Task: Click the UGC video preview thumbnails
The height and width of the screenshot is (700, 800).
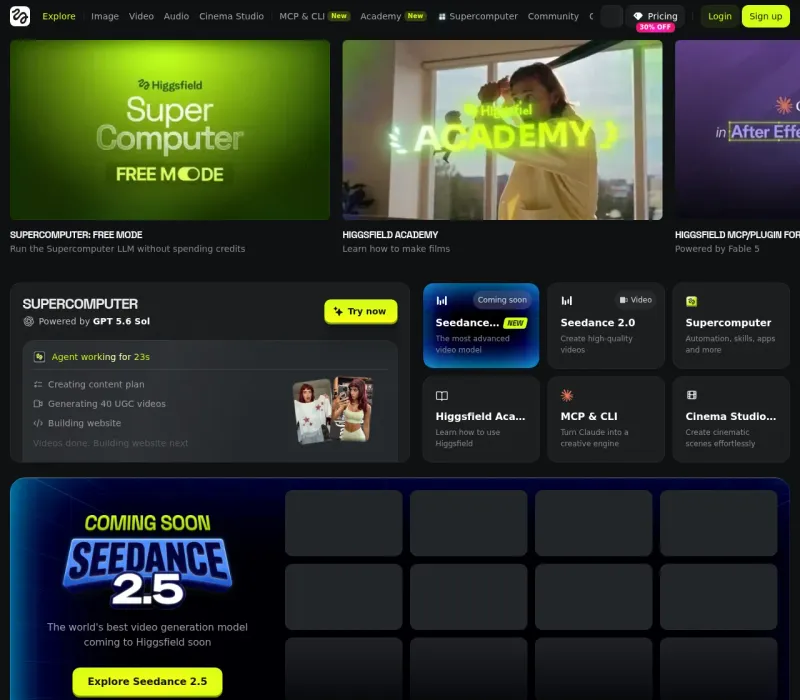Action: pos(333,409)
